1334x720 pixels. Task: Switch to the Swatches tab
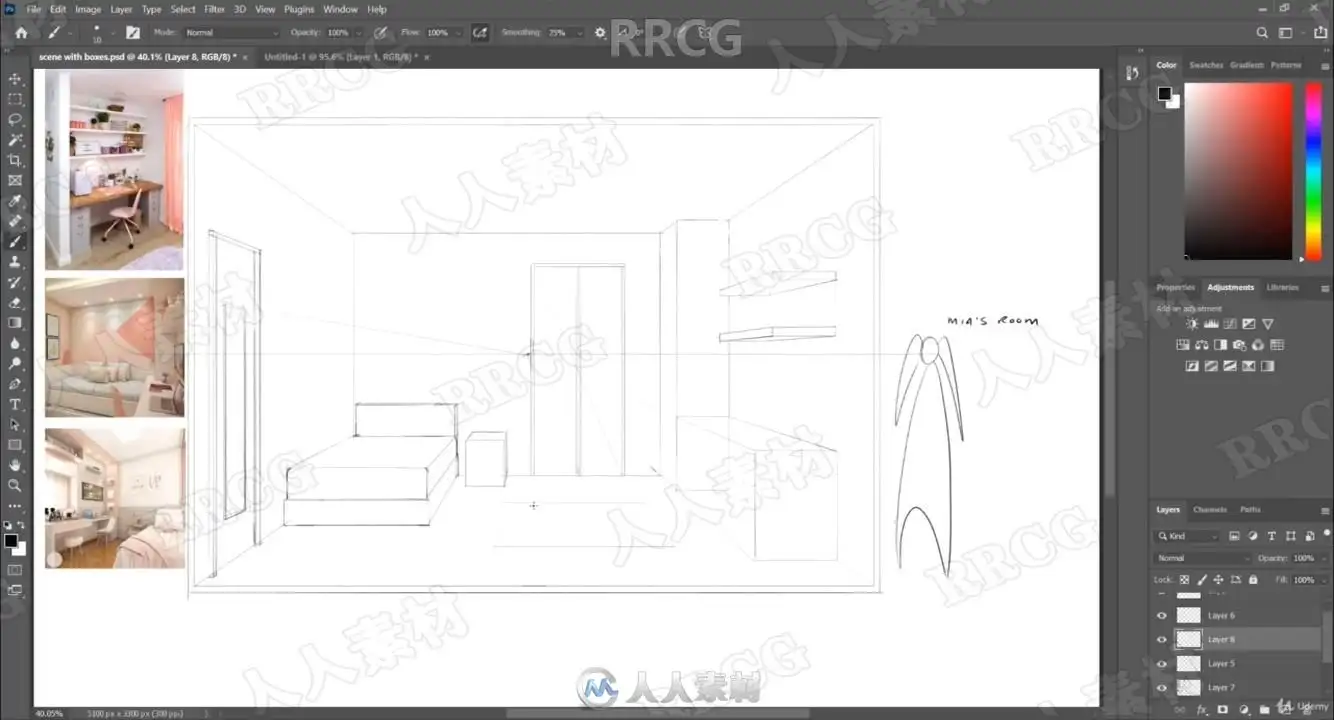[1205, 65]
